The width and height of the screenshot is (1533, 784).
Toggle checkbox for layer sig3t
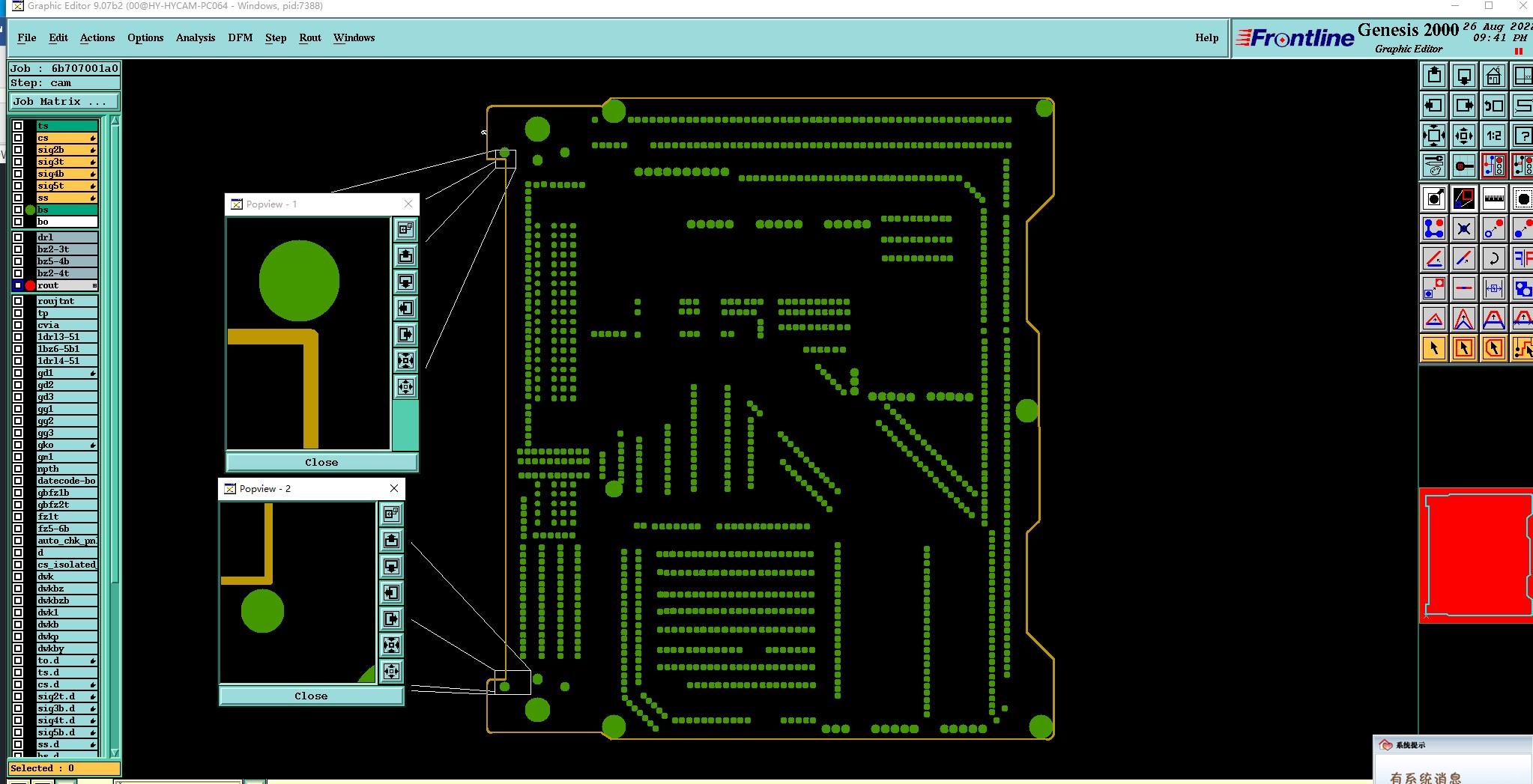point(18,162)
